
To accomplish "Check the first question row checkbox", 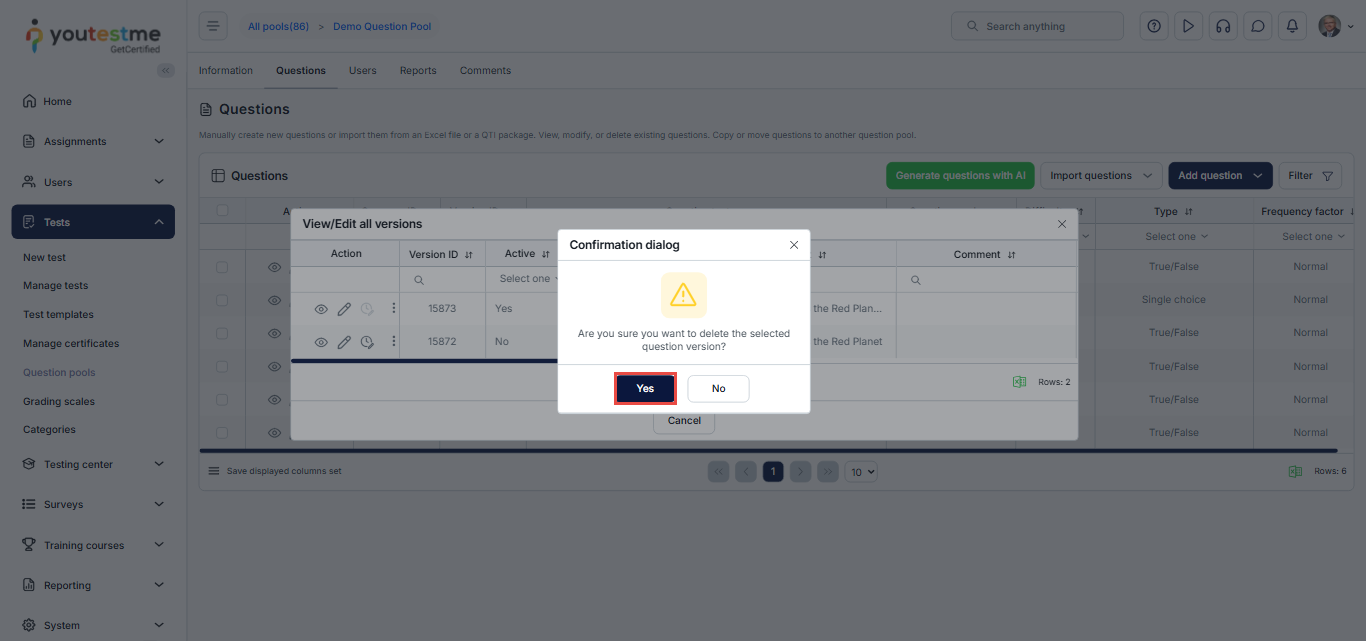I will (x=222, y=267).
